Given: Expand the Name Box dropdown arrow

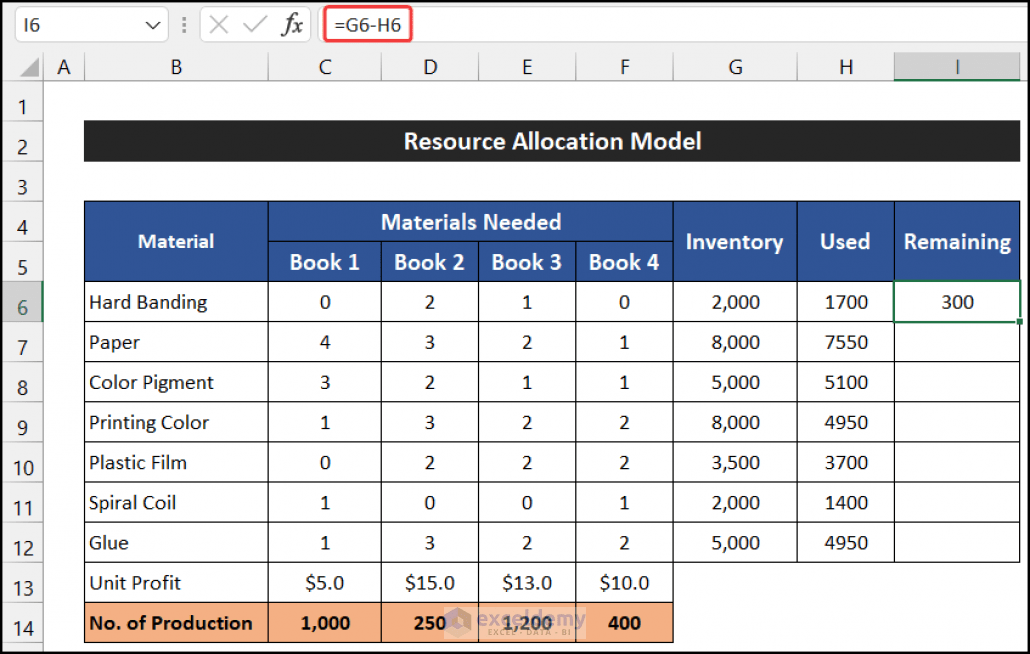Looking at the screenshot, I should click(153, 26).
